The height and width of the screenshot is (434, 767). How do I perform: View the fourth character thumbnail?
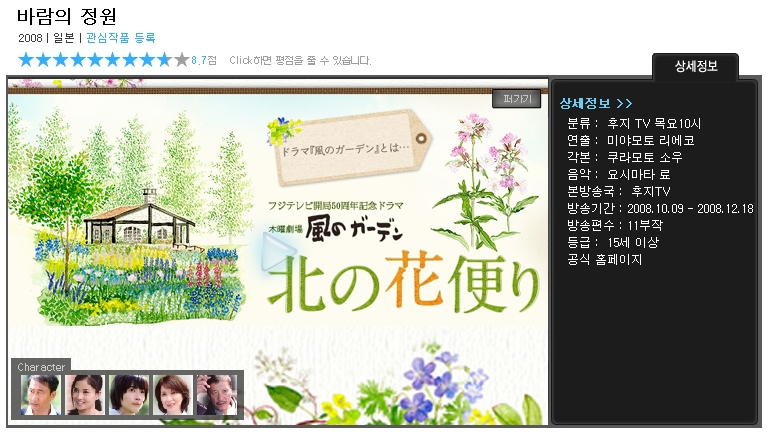[173, 395]
